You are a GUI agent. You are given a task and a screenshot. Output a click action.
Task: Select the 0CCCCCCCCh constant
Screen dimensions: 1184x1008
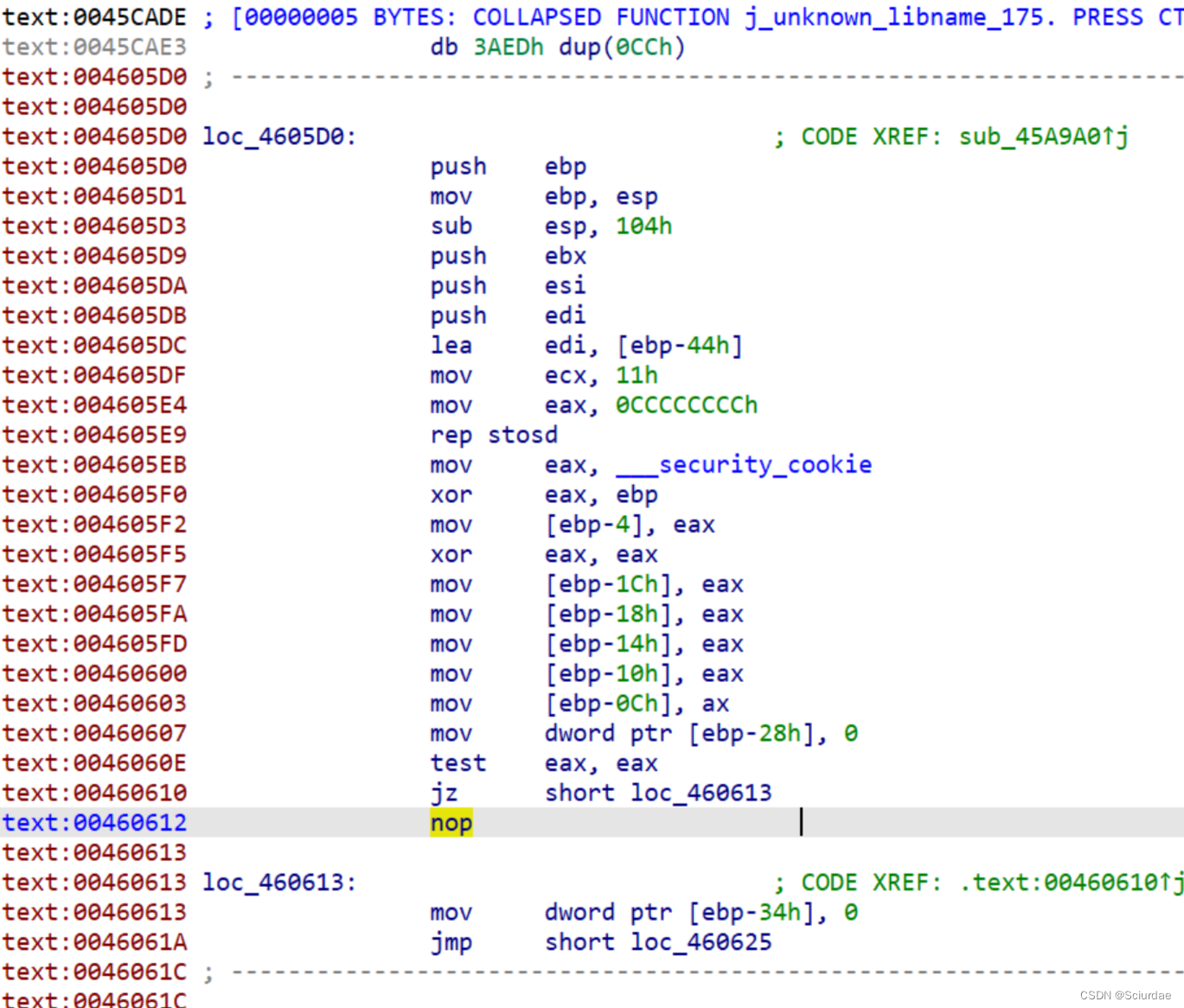(688, 405)
